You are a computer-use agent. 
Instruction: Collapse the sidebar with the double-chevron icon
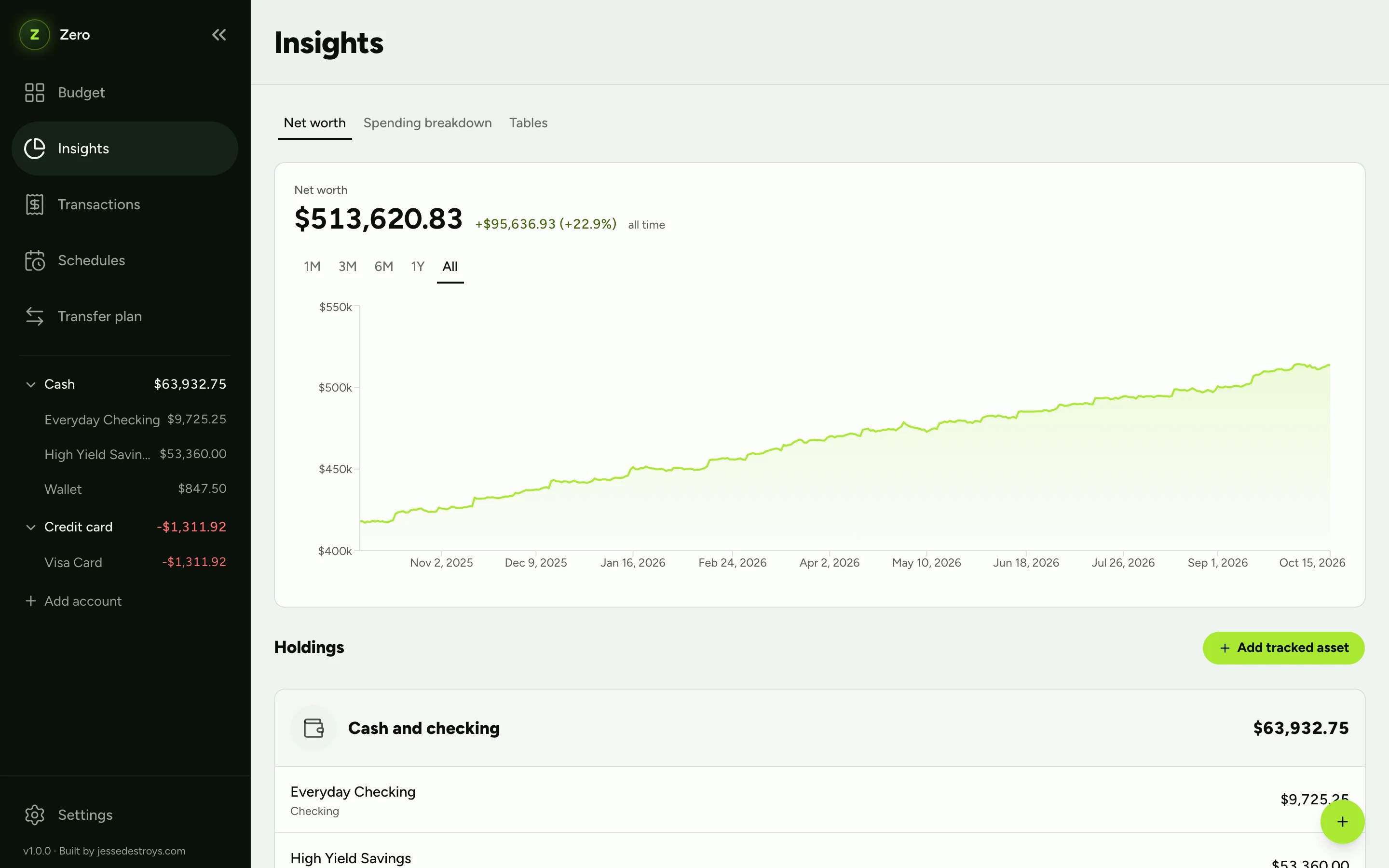218,35
